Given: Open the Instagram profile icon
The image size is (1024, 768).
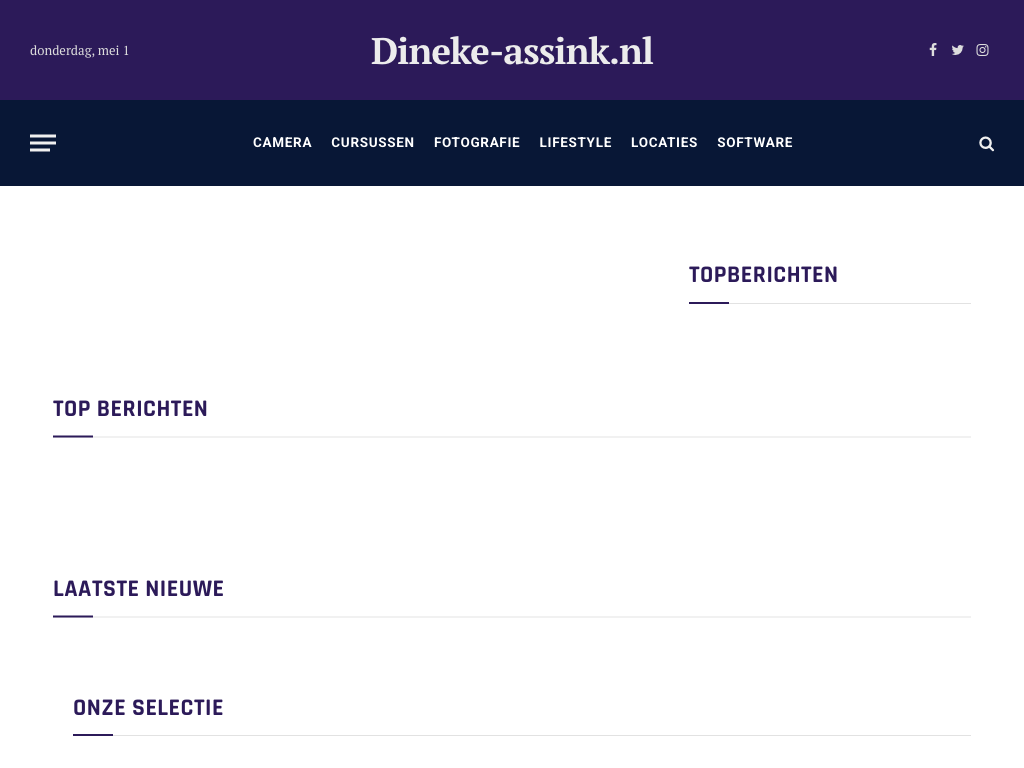Looking at the screenshot, I should point(982,50).
